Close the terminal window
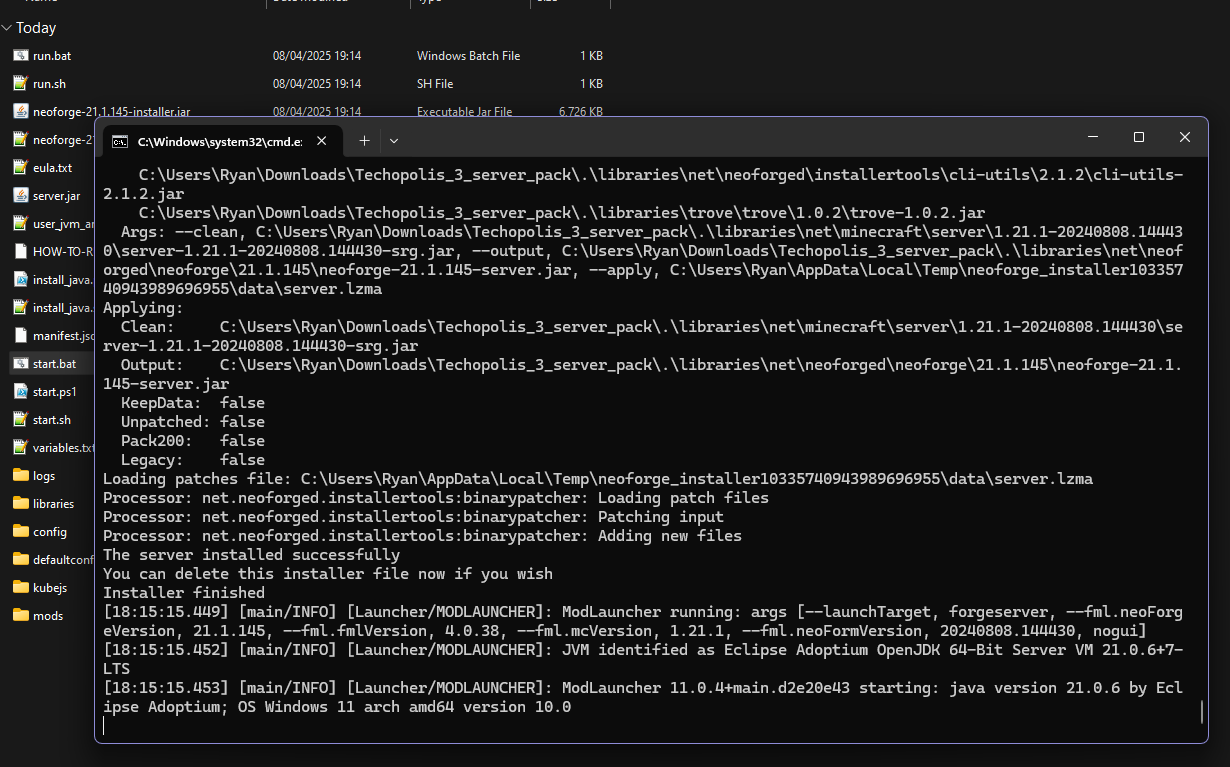Image resolution: width=1230 pixels, height=767 pixels. (x=1185, y=137)
